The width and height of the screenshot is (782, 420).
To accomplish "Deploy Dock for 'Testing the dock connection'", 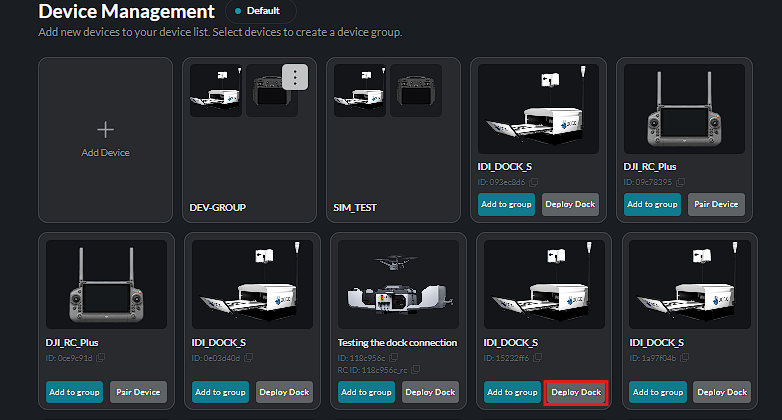I will point(430,392).
